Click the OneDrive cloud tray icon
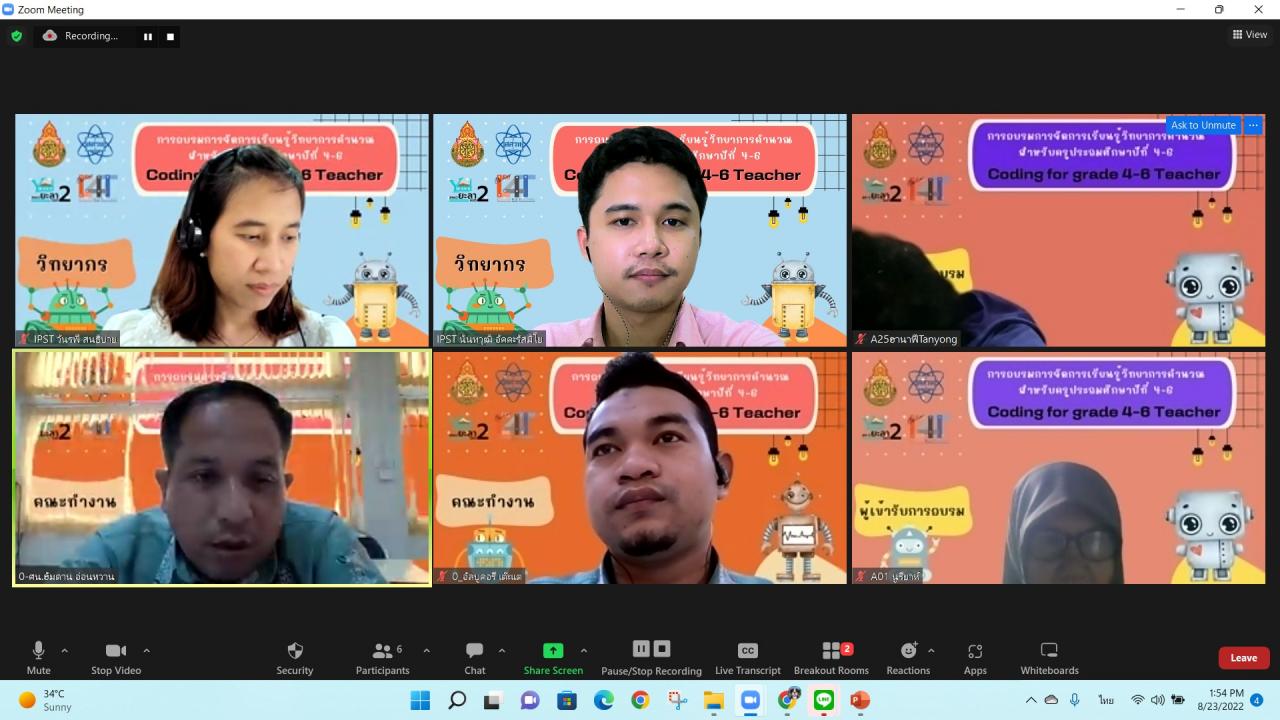The width and height of the screenshot is (1280, 720). 1051,700
